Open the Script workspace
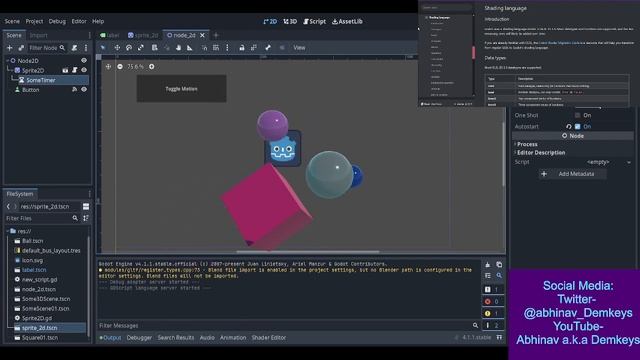The width and height of the screenshot is (640, 360). (314, 21)
